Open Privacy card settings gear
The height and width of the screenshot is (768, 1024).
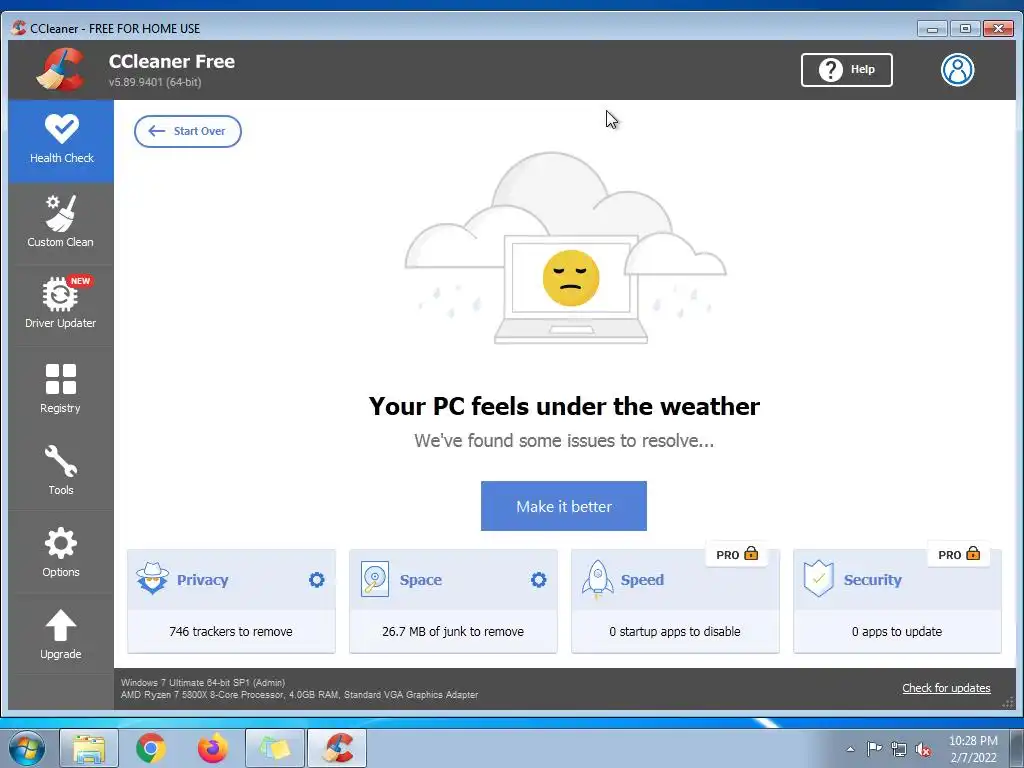317,580
